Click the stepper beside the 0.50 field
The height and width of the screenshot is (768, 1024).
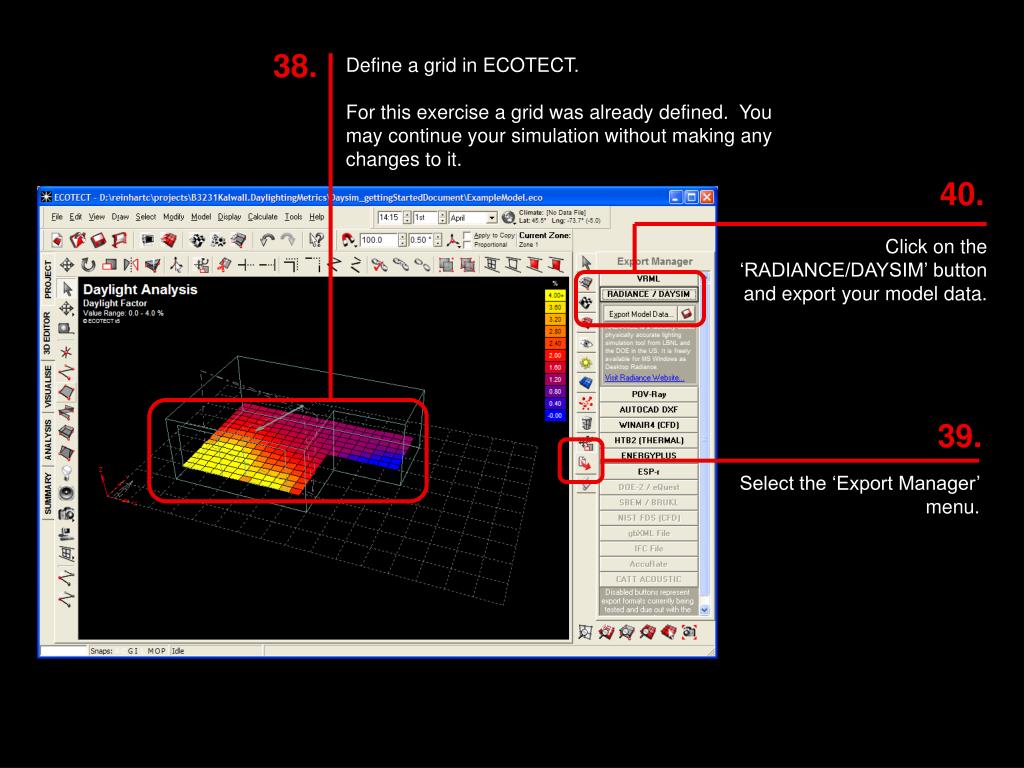pyautogui.click(x=438, y=240)
